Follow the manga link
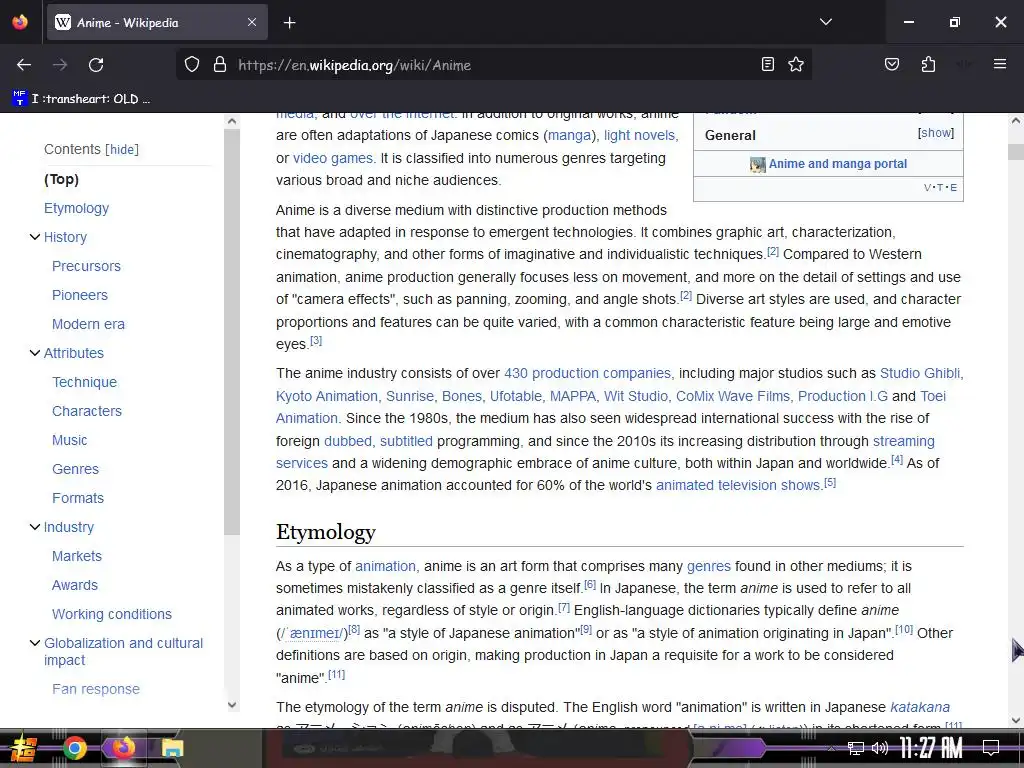The width and height of the screenshot is (1024, 768). (x=569, y=135)
